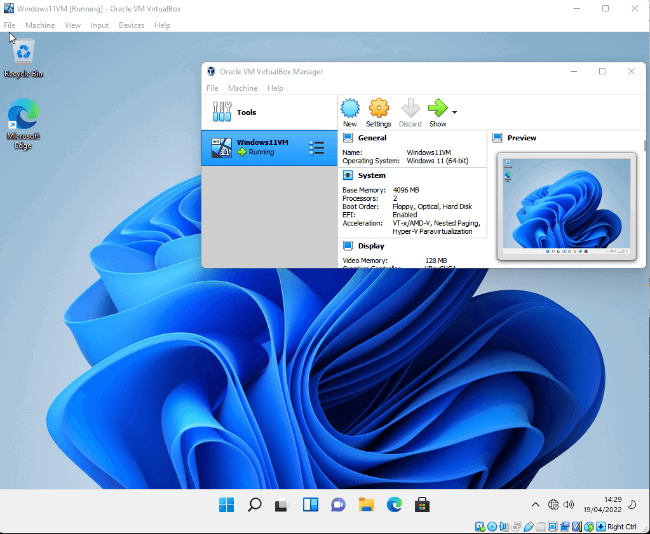Screen dimensions: 650x534
Task: Click the Preview section heading
Action: point(521,138)
